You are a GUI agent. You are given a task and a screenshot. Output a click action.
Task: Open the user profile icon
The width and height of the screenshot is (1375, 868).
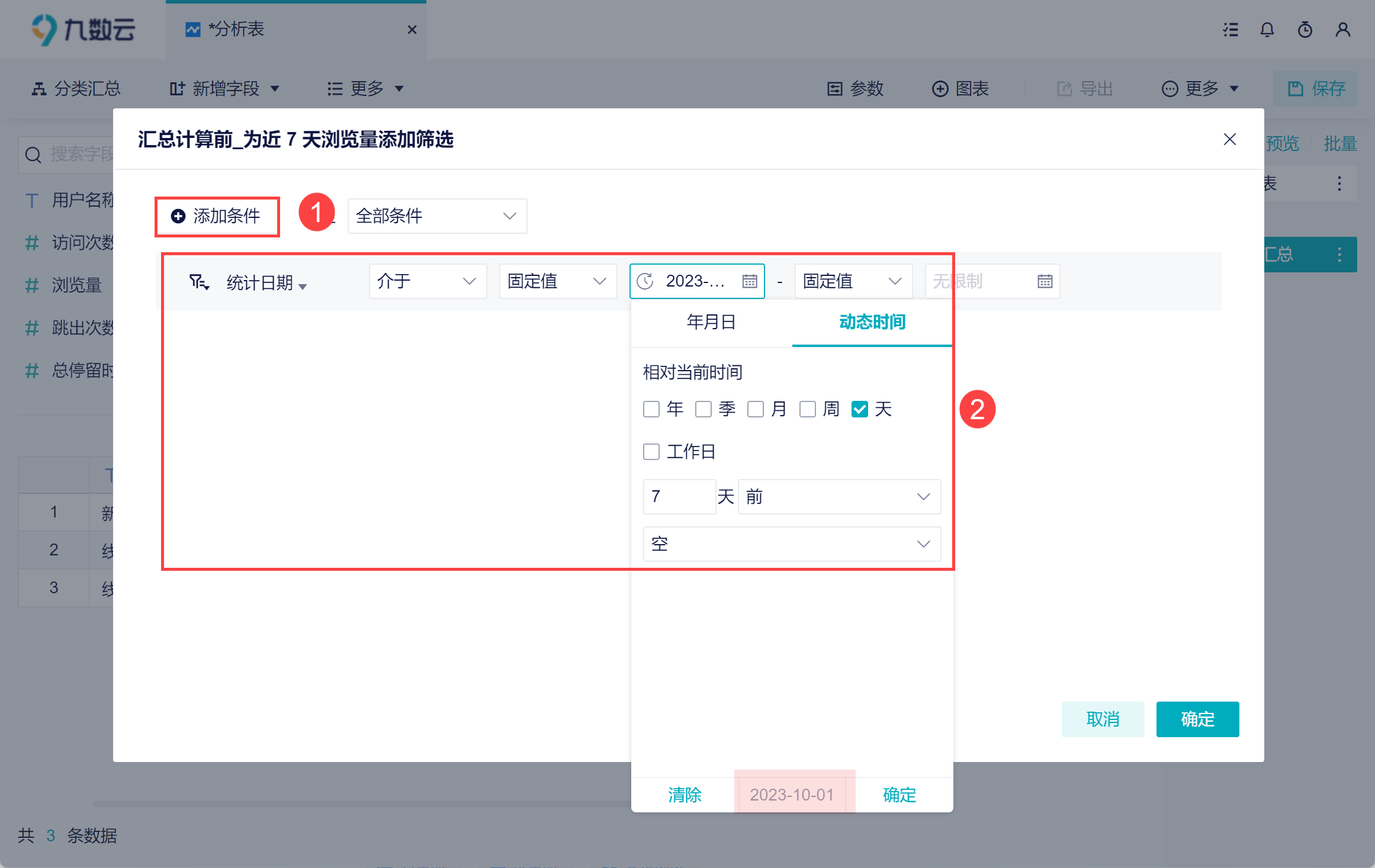1342,30
